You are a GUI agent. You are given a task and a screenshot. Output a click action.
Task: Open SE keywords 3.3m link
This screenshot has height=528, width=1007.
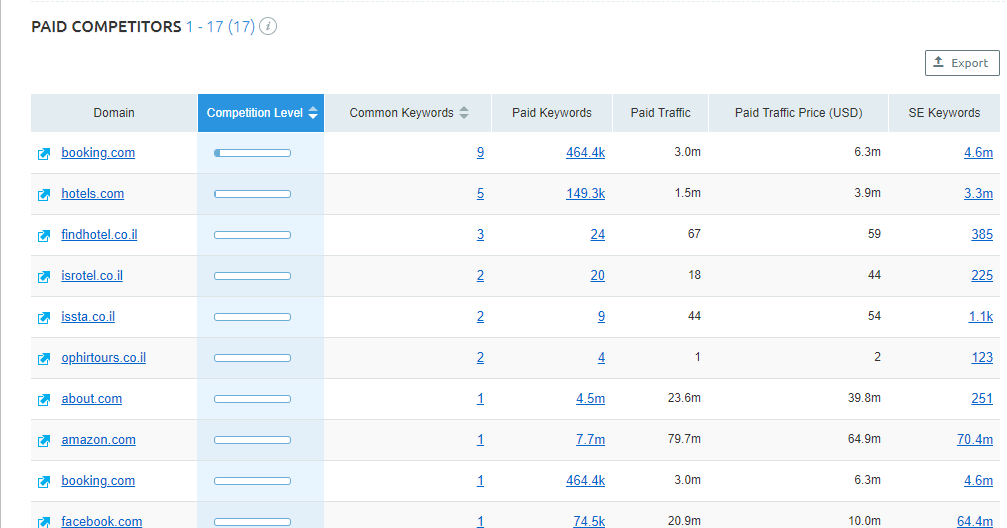pos(978,193)
